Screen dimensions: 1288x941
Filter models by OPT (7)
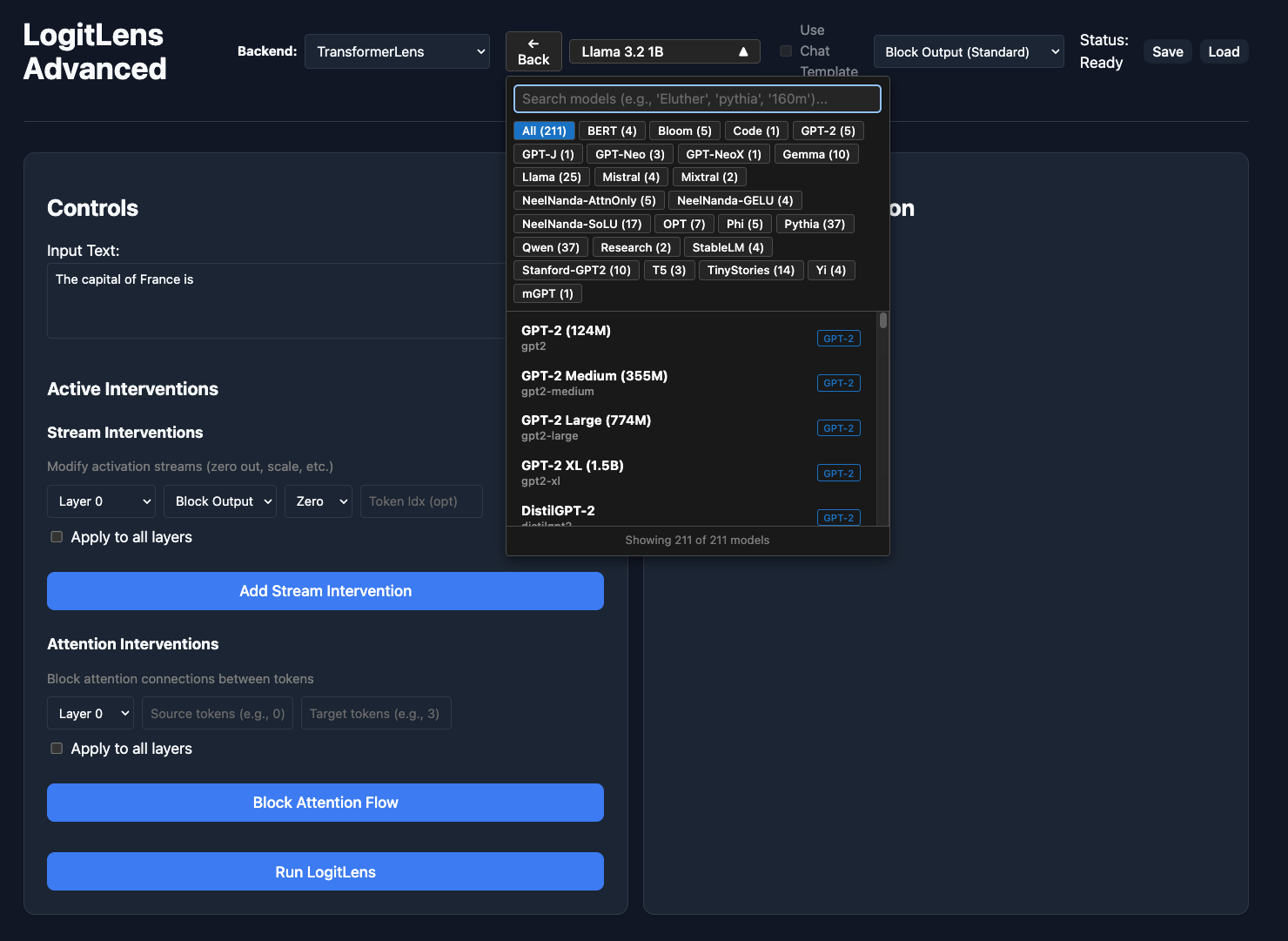684,224
